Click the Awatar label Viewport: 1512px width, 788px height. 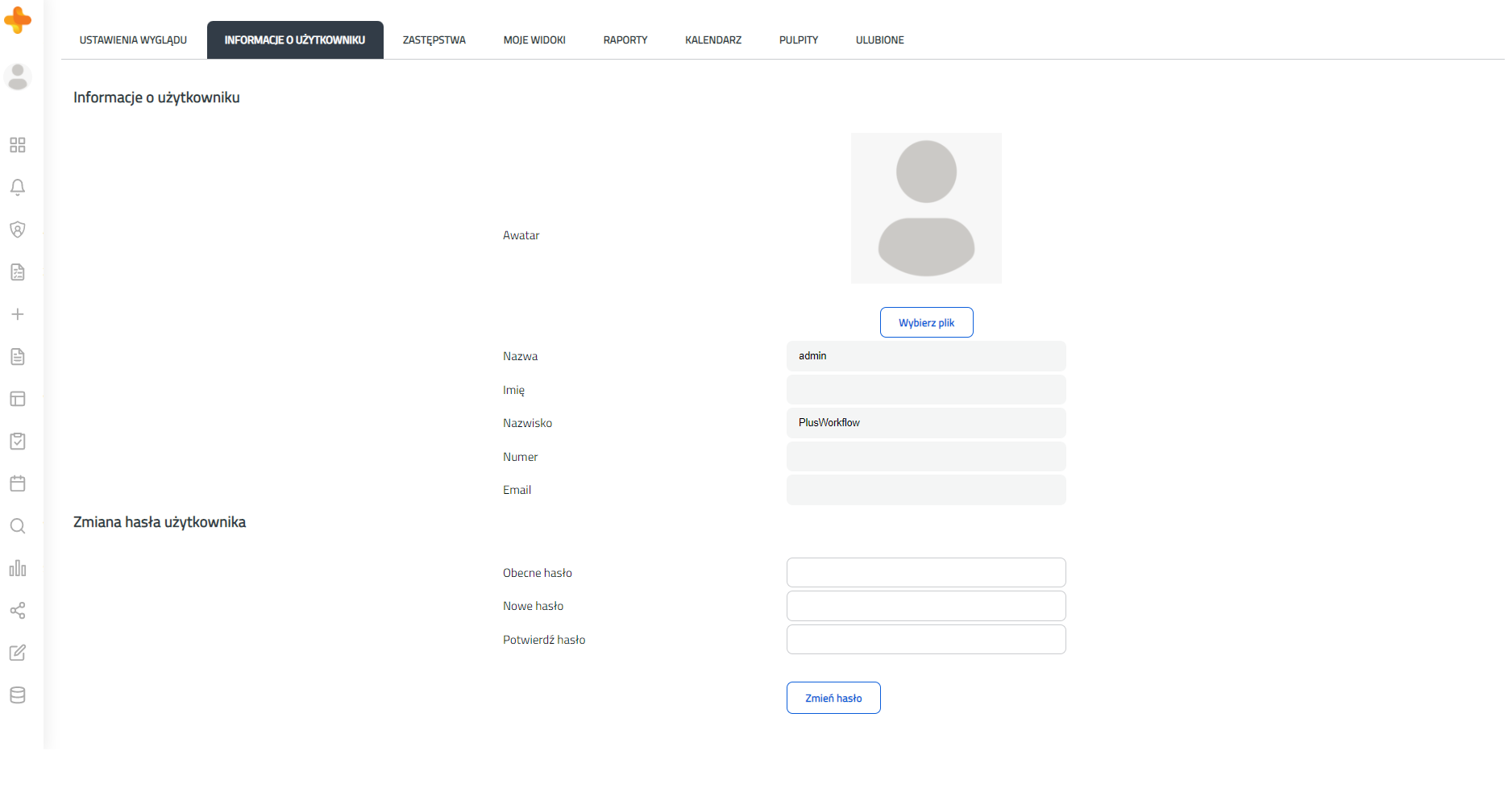pos(521,235)
